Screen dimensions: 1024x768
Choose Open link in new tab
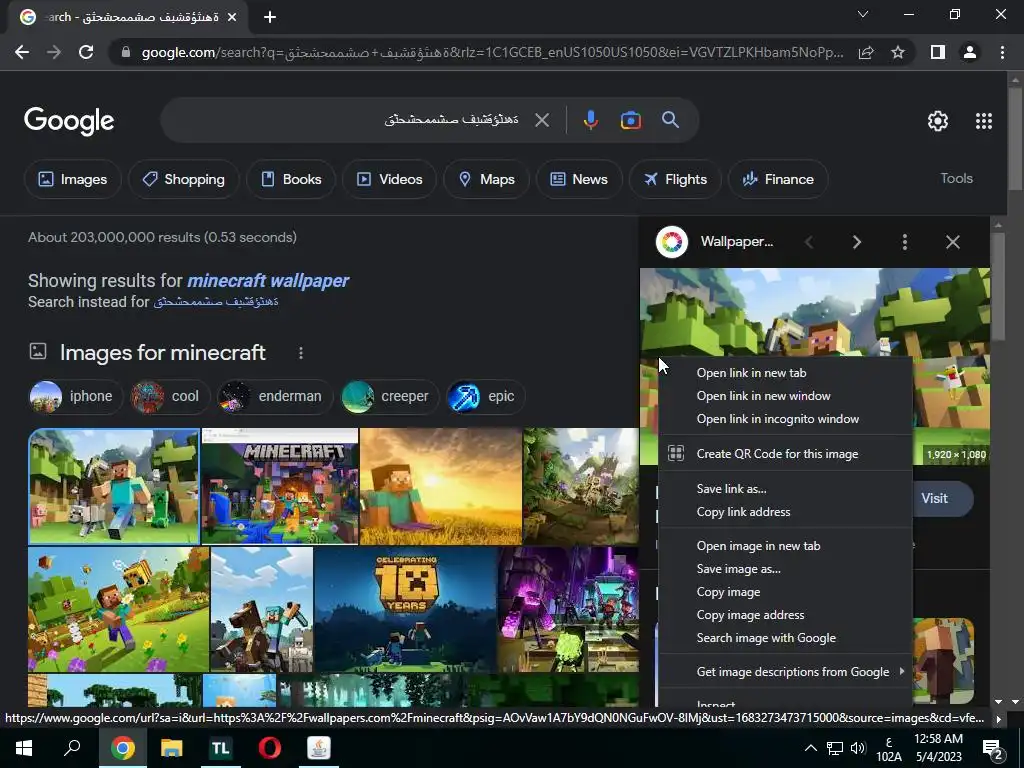click(x=786, y=373)
